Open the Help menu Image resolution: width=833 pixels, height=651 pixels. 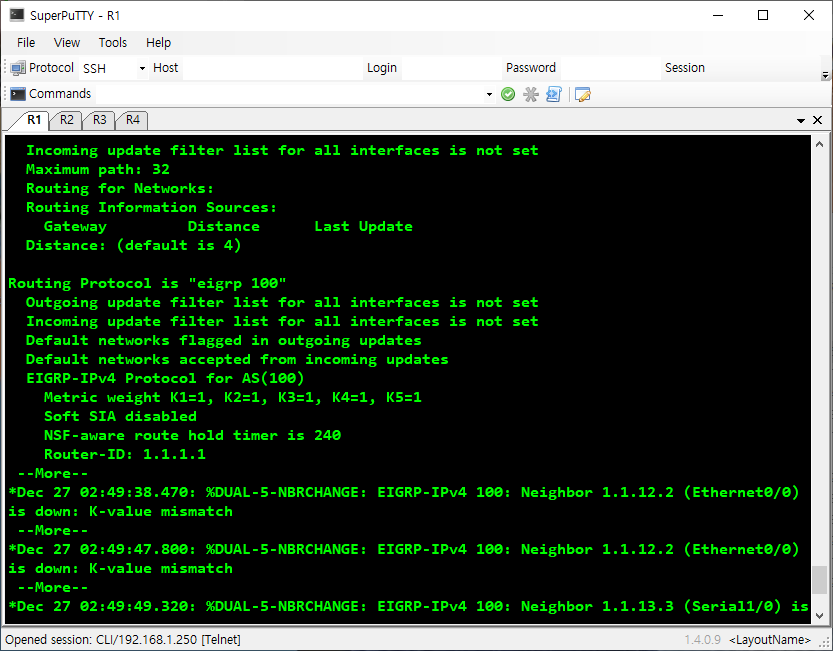point(158,43)
